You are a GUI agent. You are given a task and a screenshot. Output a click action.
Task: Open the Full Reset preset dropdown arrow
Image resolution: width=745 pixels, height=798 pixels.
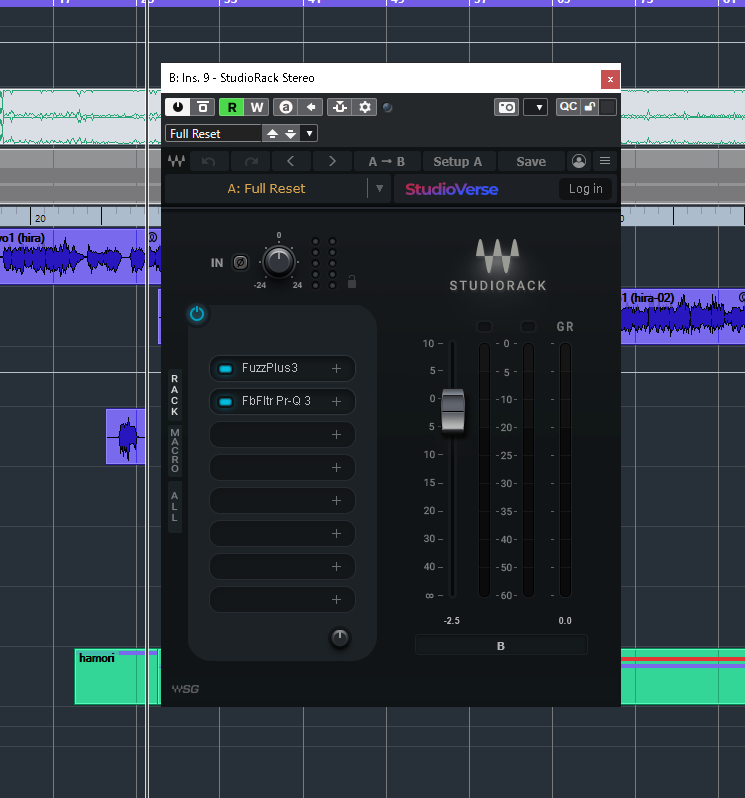pyautogui.click(x=309, y=134)
